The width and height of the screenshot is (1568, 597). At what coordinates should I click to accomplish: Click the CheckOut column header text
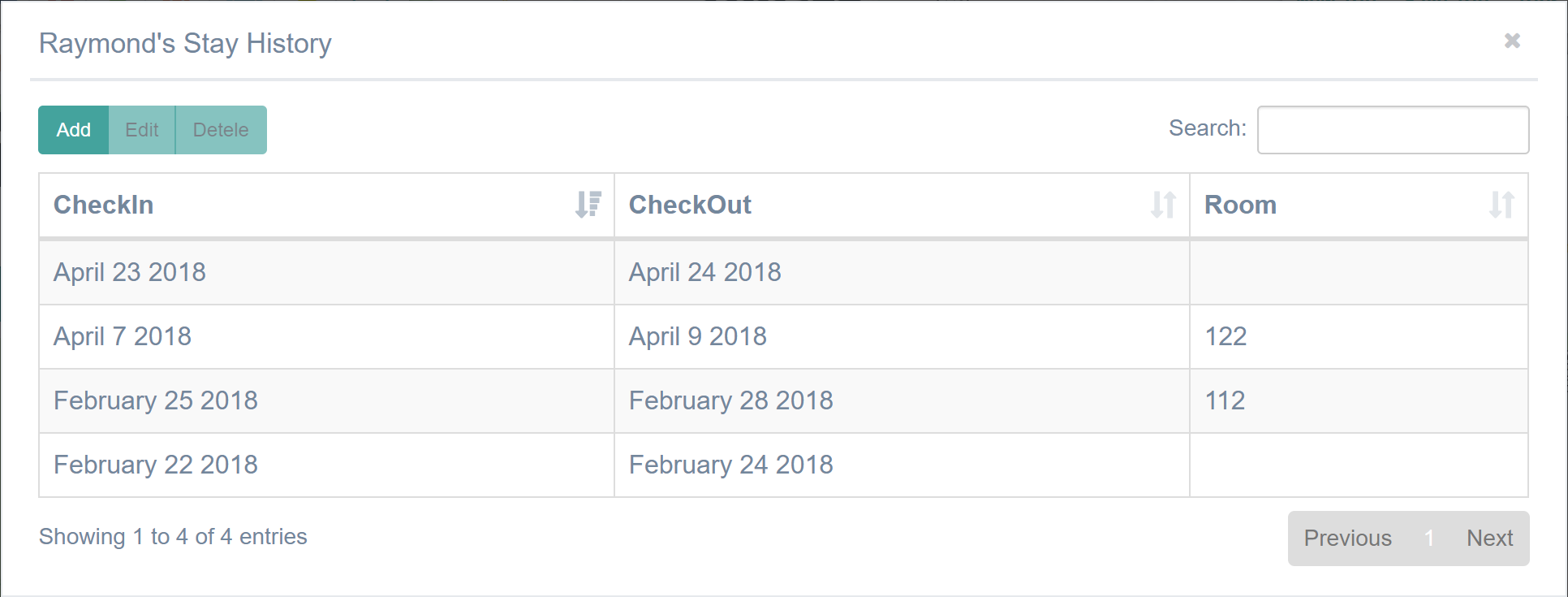(690, 205)
